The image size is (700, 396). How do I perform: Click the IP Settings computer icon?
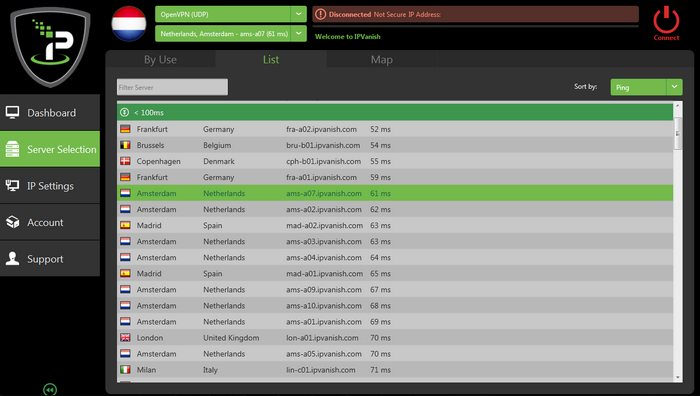point(12,185)
